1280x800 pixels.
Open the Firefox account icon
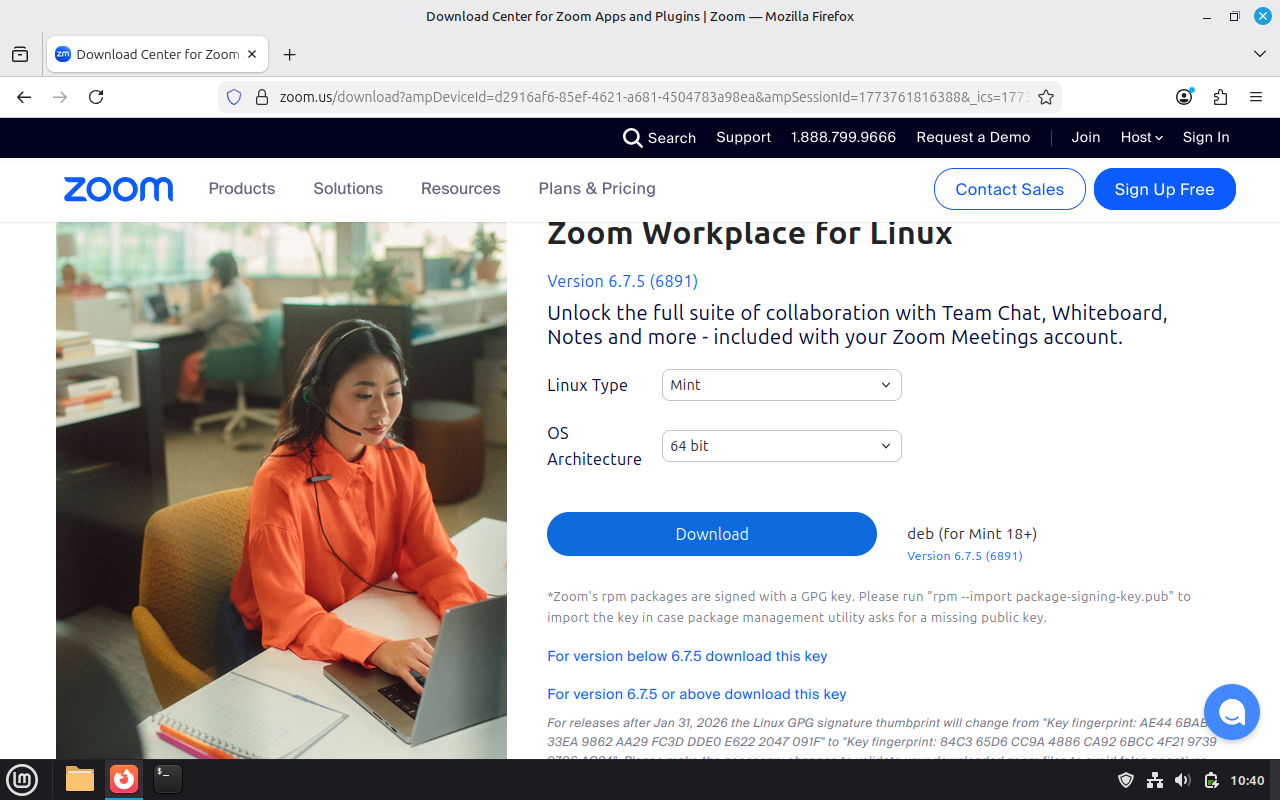tap(1184, 97)
